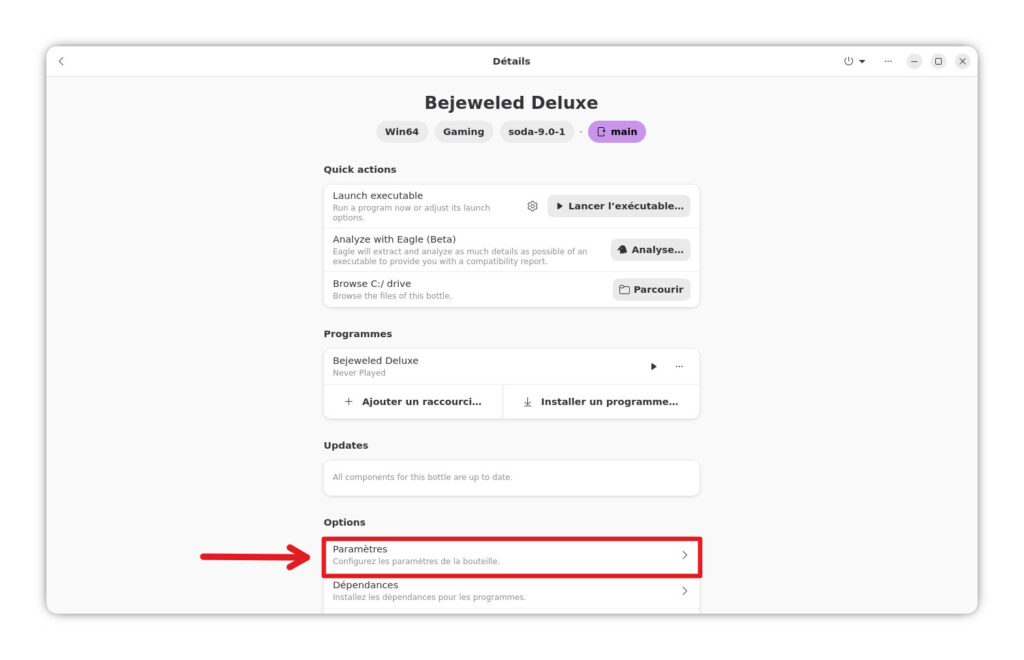This screenshot has height=660, width=1024.
Task: Open the power options dropdown
Action: (854, 61)
